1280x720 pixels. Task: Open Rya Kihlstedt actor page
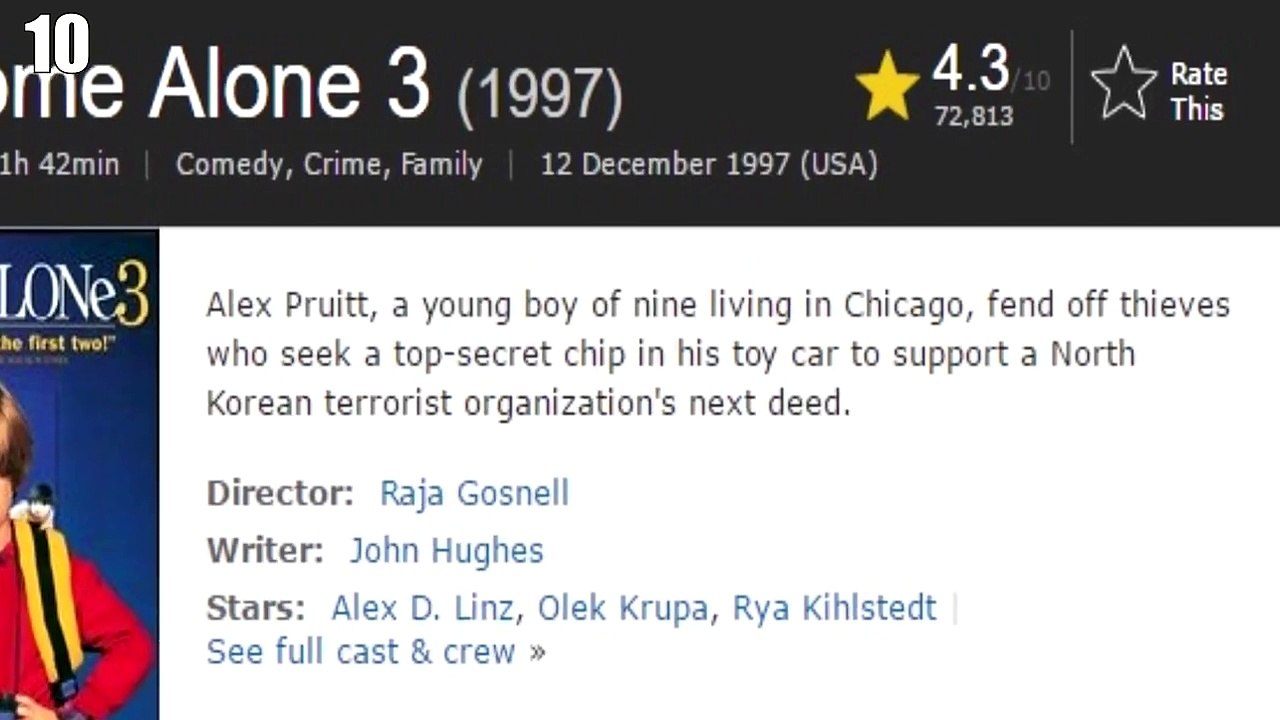pyautogui.click(x=835, y=607)
